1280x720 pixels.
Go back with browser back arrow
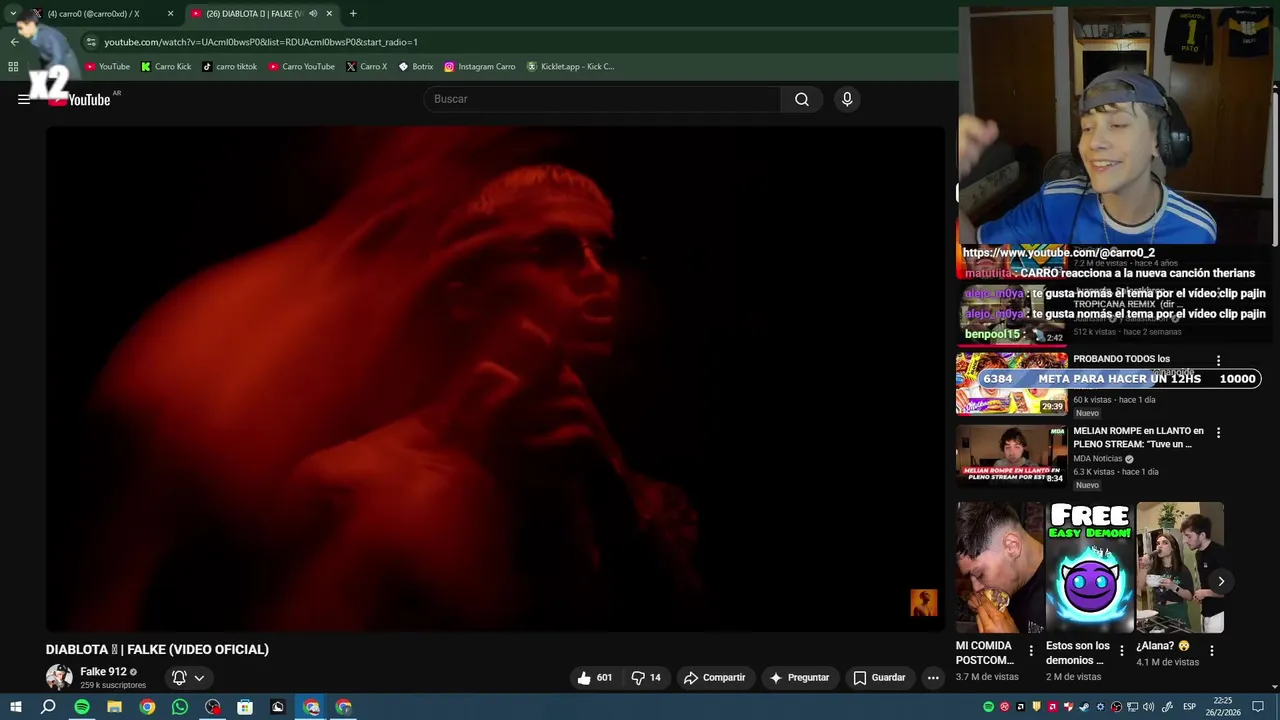point(14,42)
